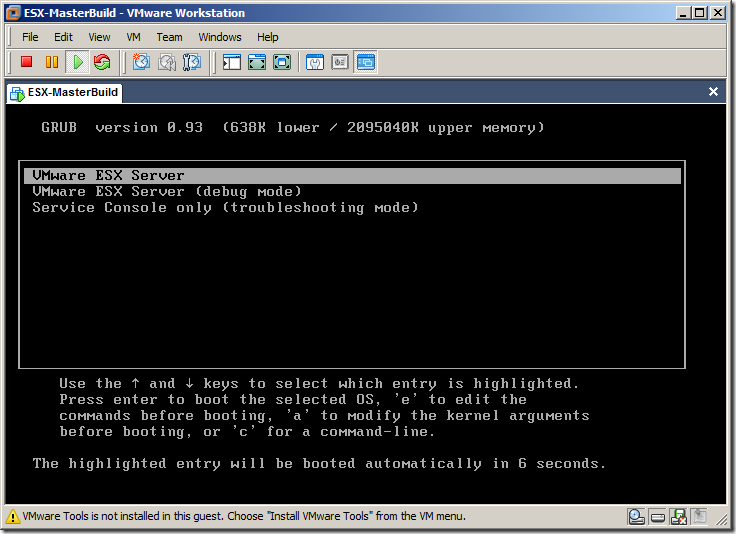
Task: Enter full screen mode
Action: tap(282, 62)
